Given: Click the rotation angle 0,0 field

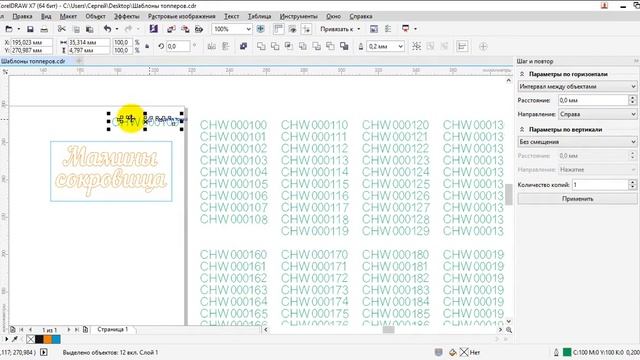Looking at the screenshot, I should pyautogui.click(x=178, y=47).
